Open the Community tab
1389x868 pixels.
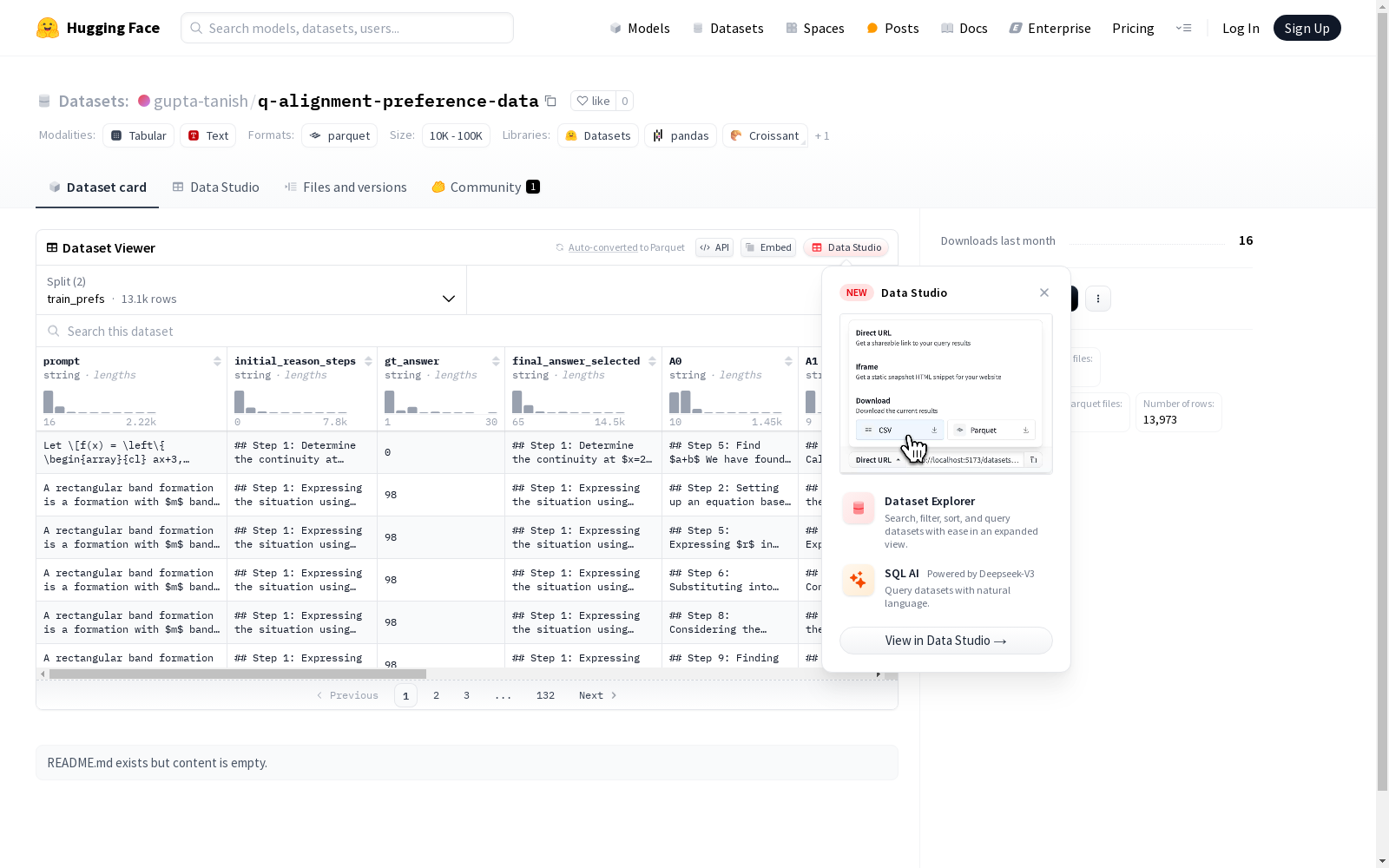(485, 187)
